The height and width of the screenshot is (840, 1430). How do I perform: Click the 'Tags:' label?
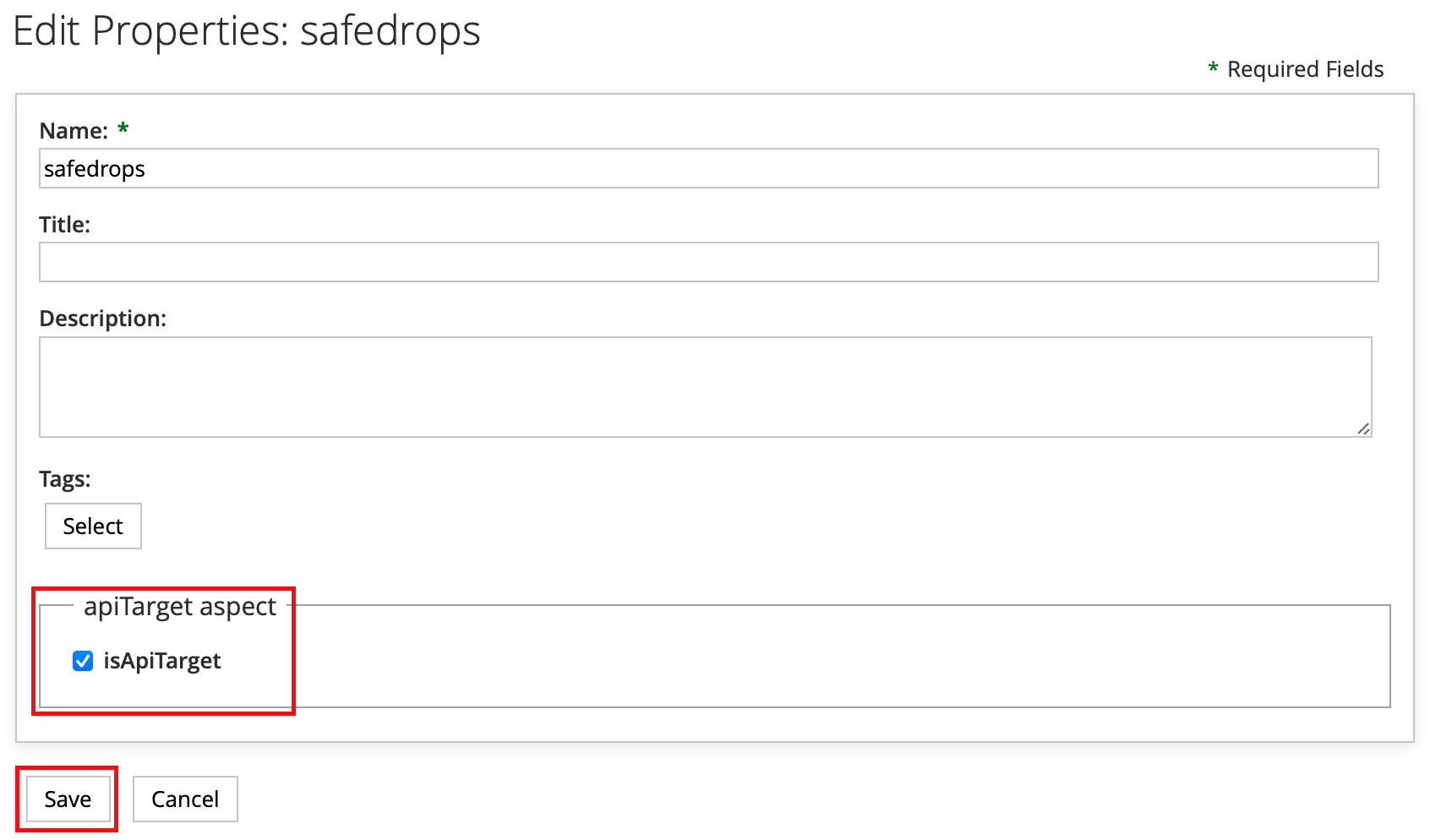pos(64,479)
